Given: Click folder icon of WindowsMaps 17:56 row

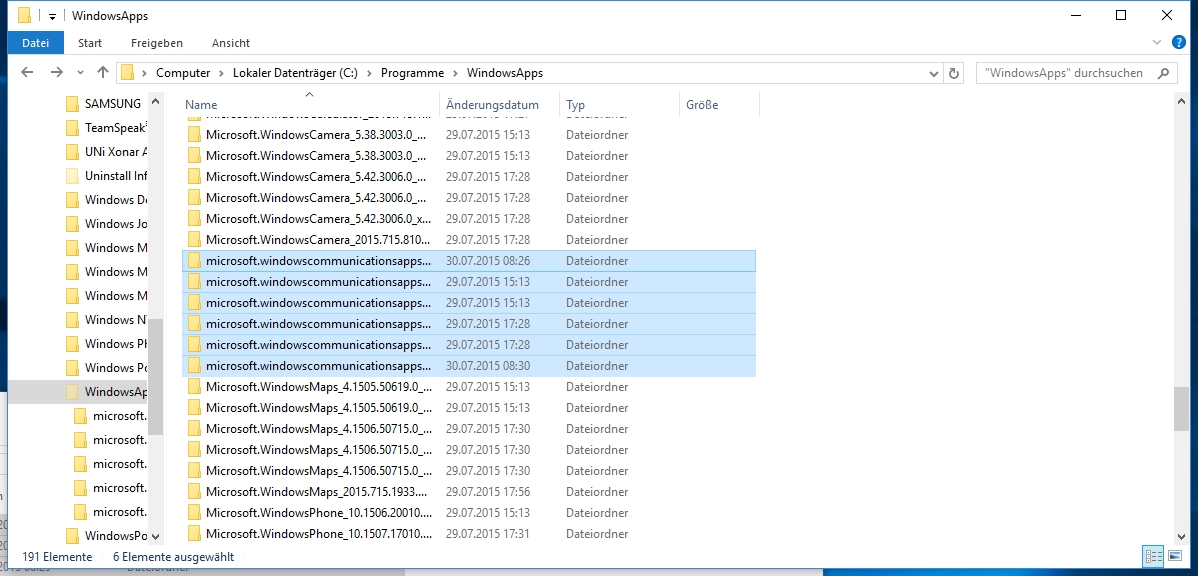Looking at the screenshot, I should pyautogui.click(x=193, y=491).
